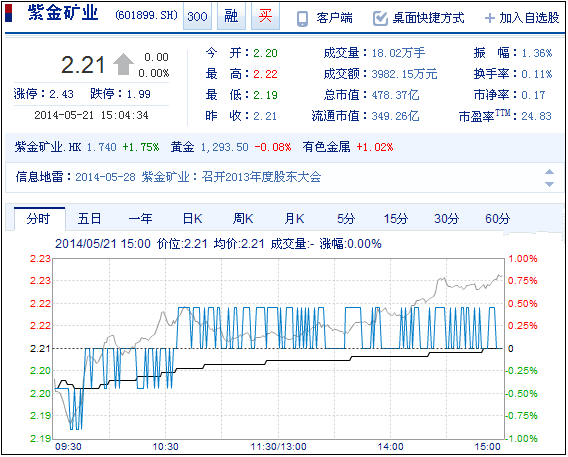The width and height of the screenshot is (568, 457).
Task: Open the 客户端 client link
Action: pyautogui.click(x=334, y=18)
